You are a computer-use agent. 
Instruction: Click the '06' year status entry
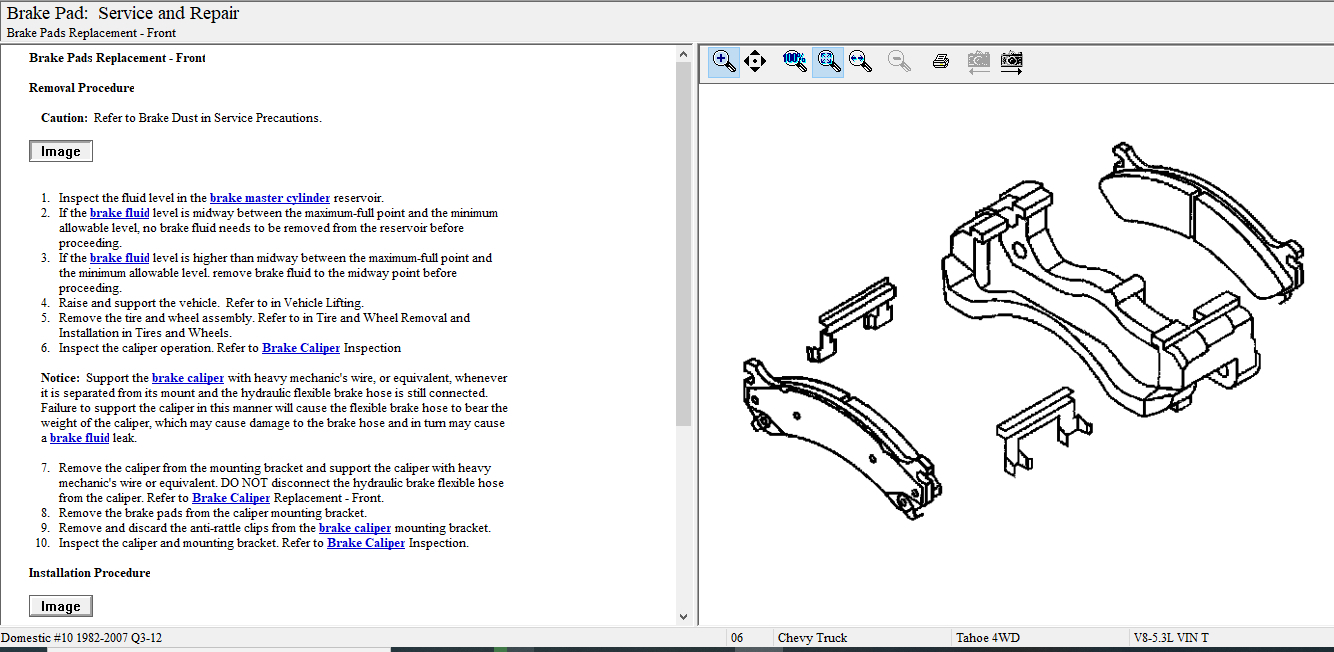pos(738,638)
